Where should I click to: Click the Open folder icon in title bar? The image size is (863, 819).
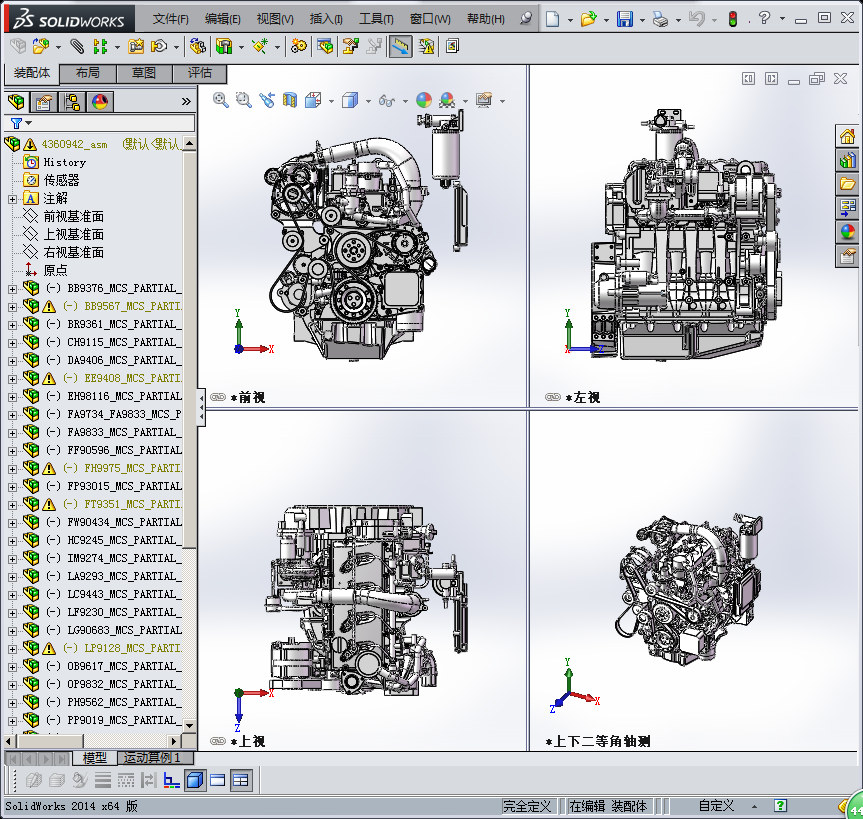tap(588, 19)
